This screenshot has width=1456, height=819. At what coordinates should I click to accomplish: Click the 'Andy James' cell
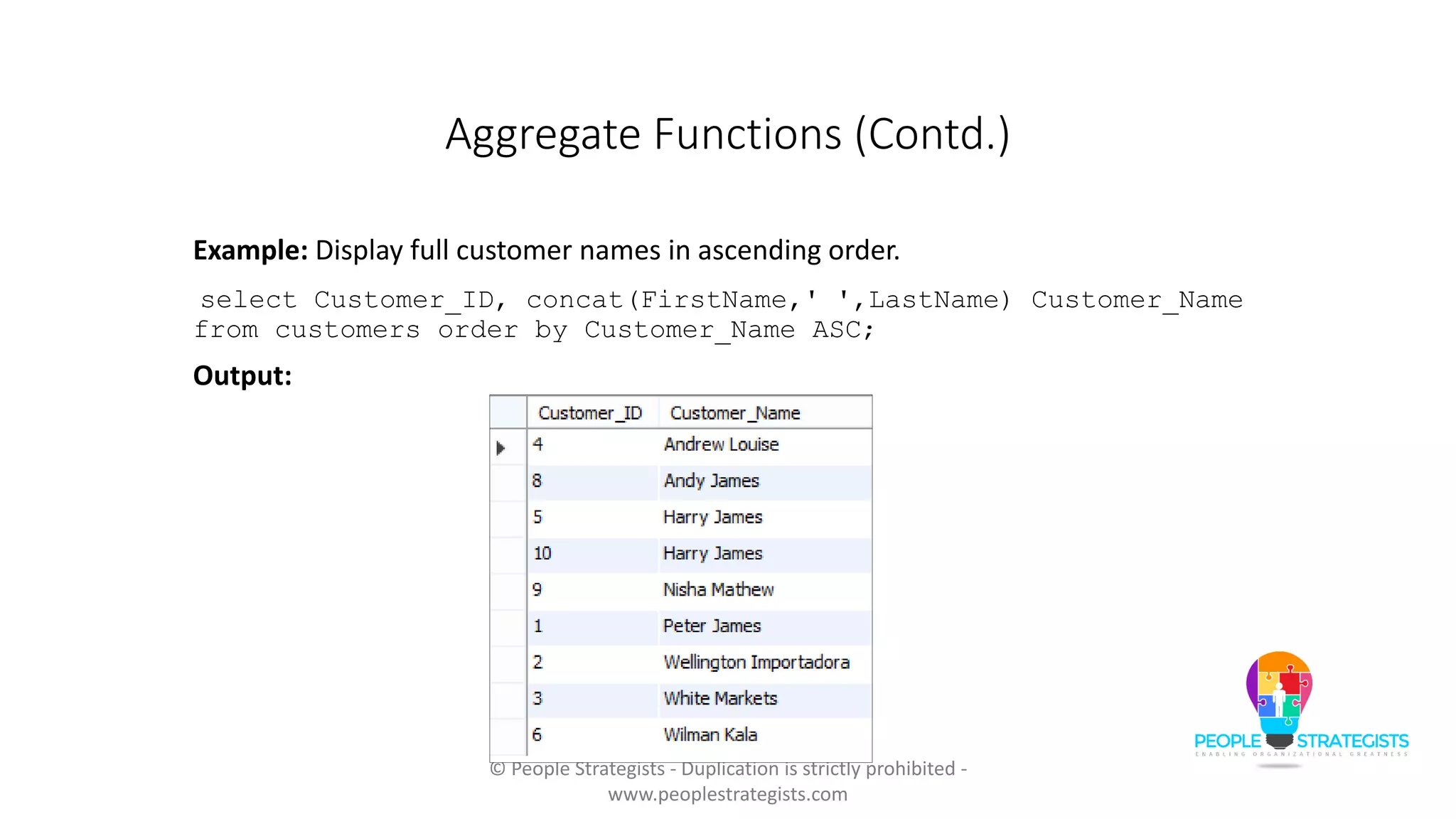tap(765, 481)
